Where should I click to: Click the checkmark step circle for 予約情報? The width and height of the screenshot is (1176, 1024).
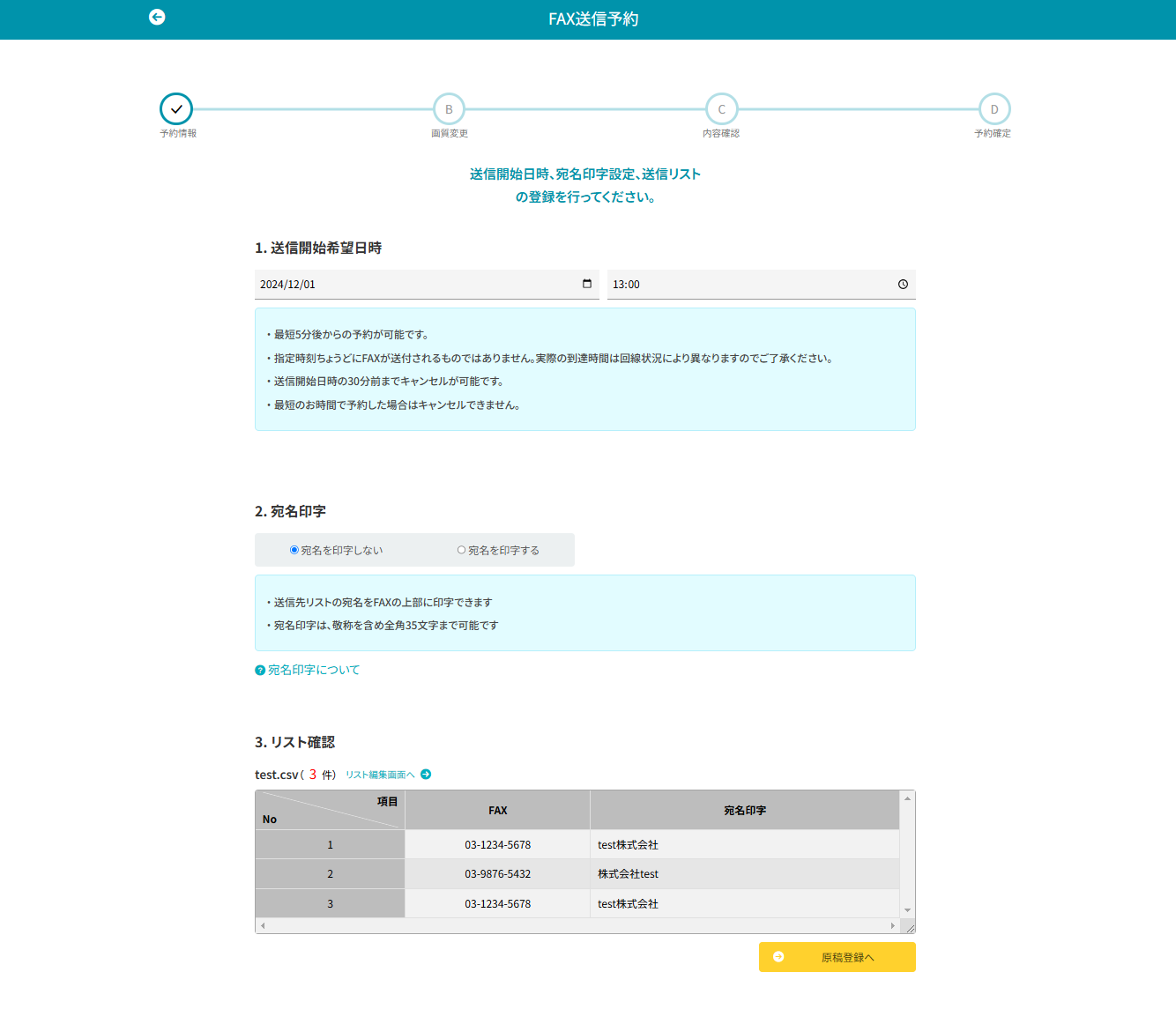tap(176, 109)
